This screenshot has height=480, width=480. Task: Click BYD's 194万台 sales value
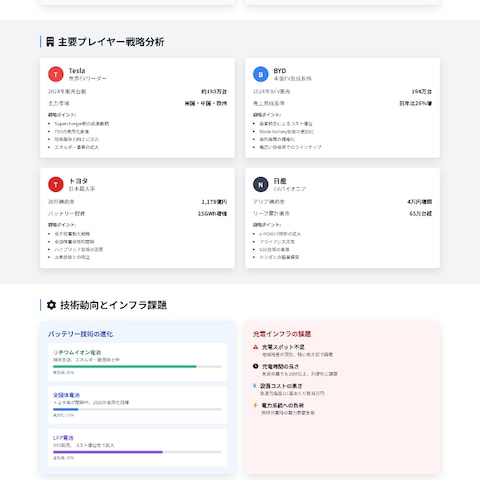pyautogui.click(x=422, y=91)
